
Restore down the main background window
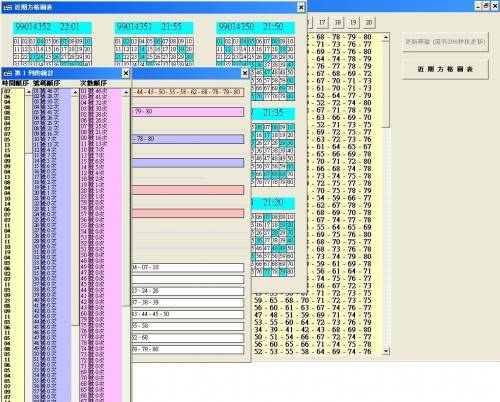486,6
